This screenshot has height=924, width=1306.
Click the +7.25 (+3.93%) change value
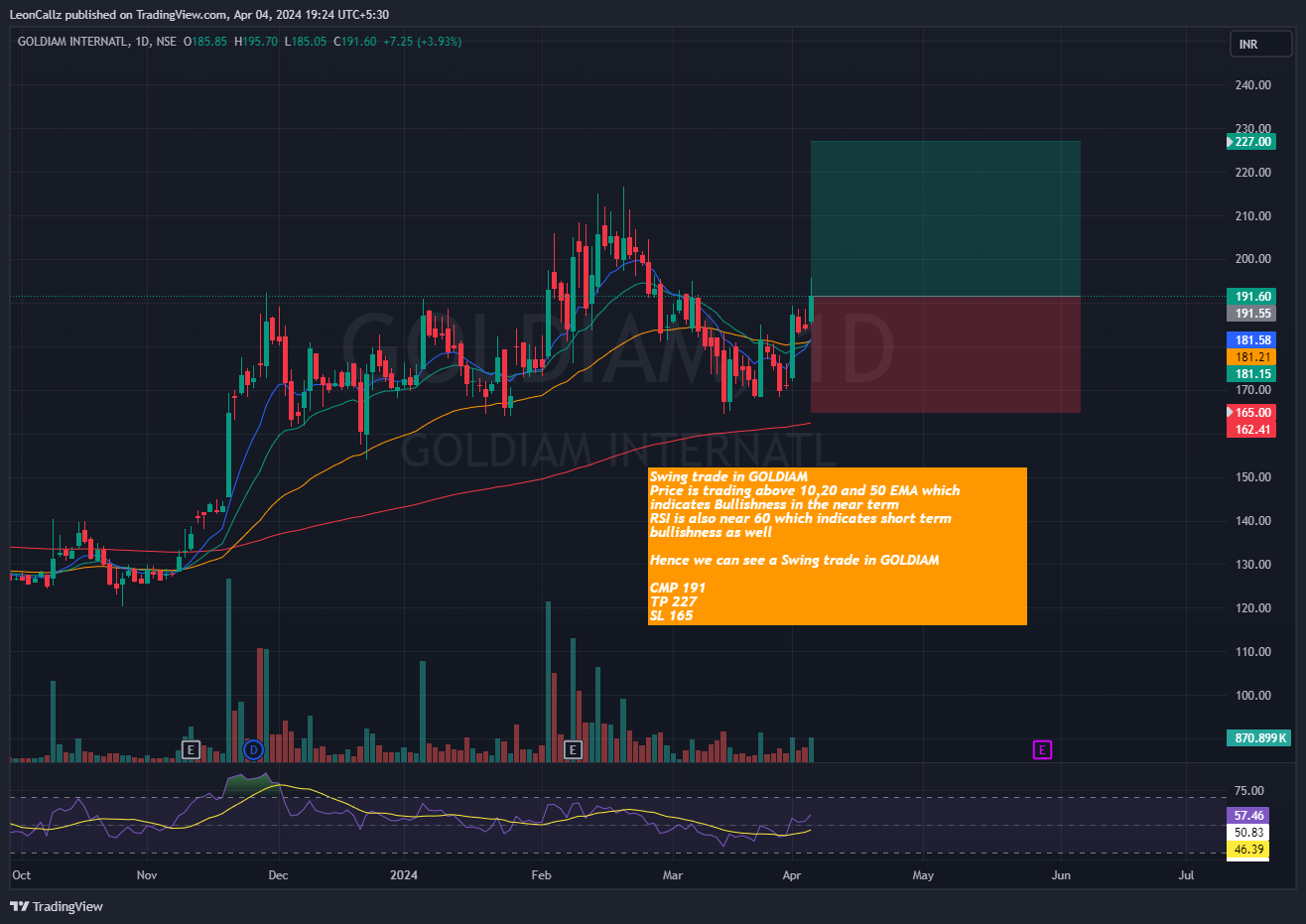coord(423,42)
